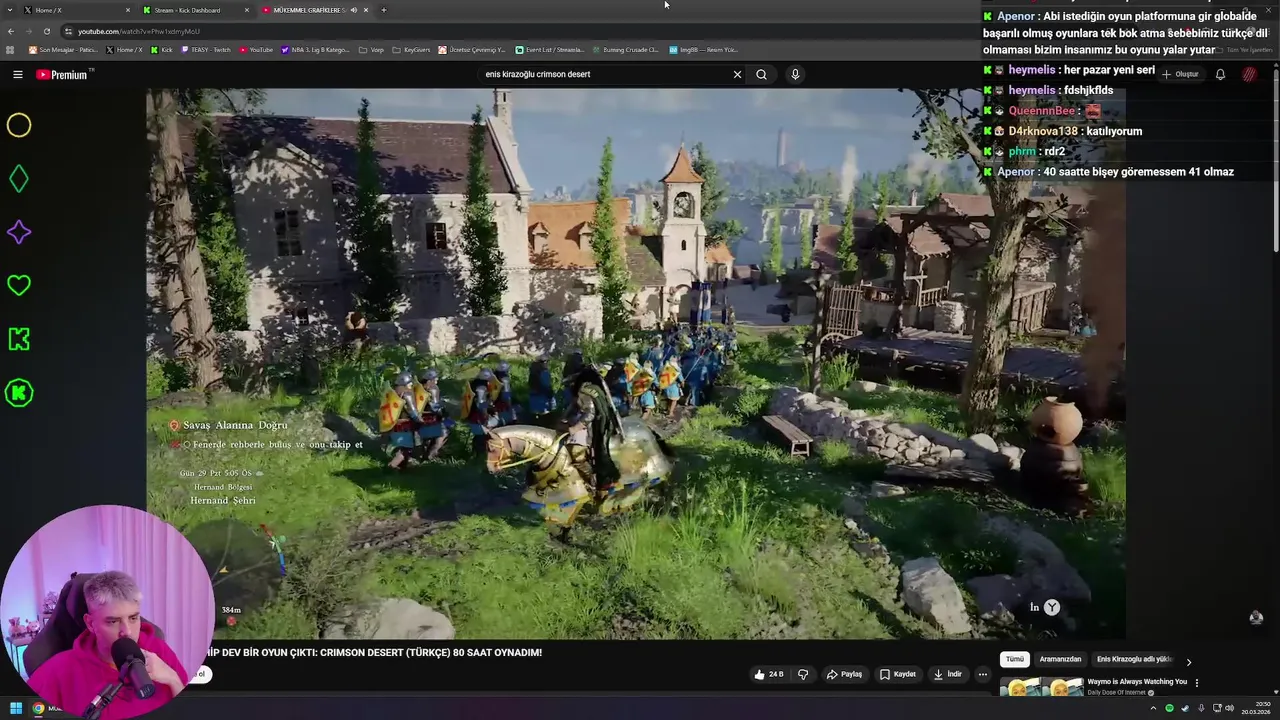The width and height of the screenshot is (1280, 720).
Task: Close the Stream - Kick Dashboard tab
Action: (247, 10)
